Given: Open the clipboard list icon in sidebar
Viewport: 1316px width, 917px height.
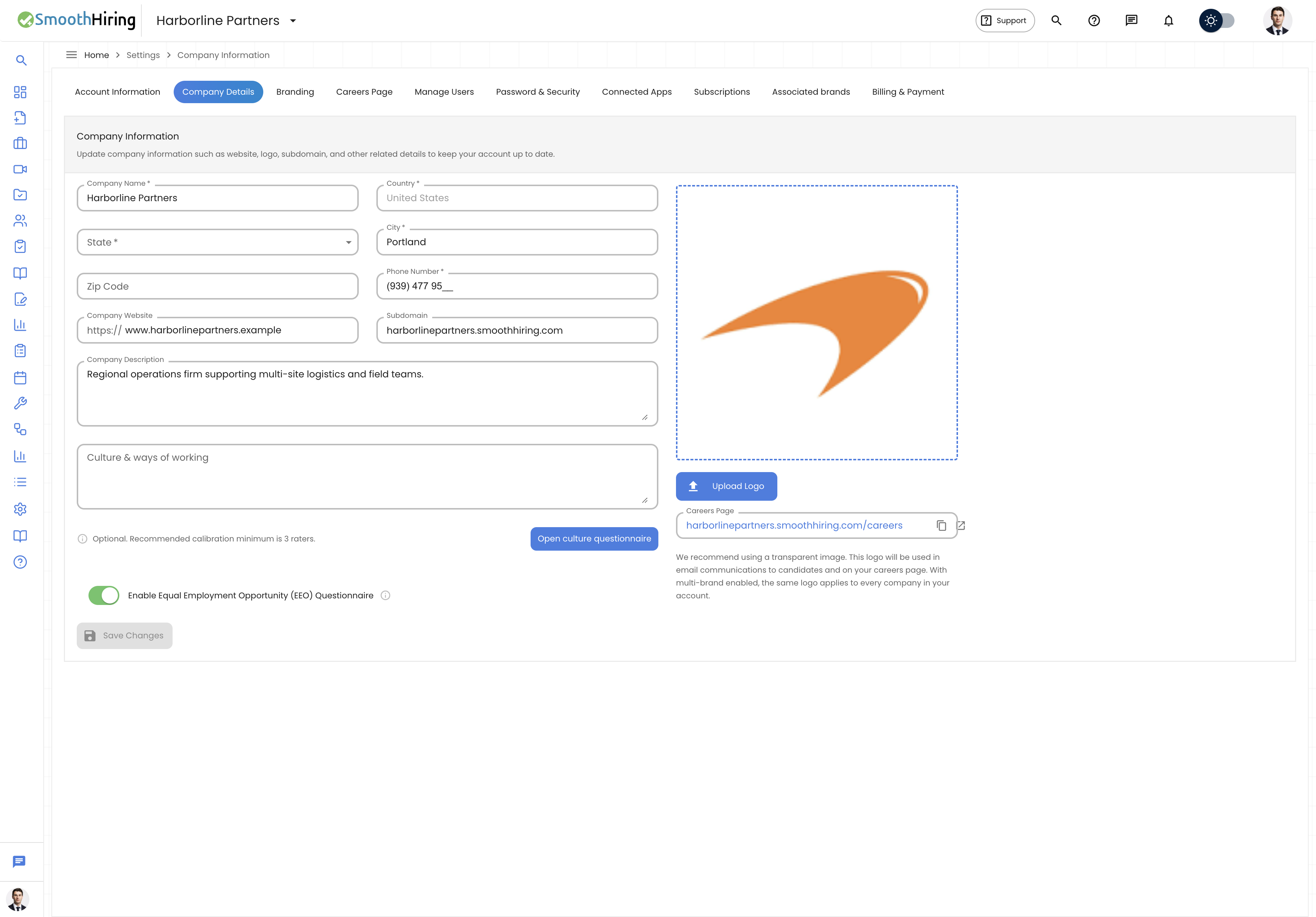Looking at the screenshot, I should pyautogui.click(x=20, y=351).
